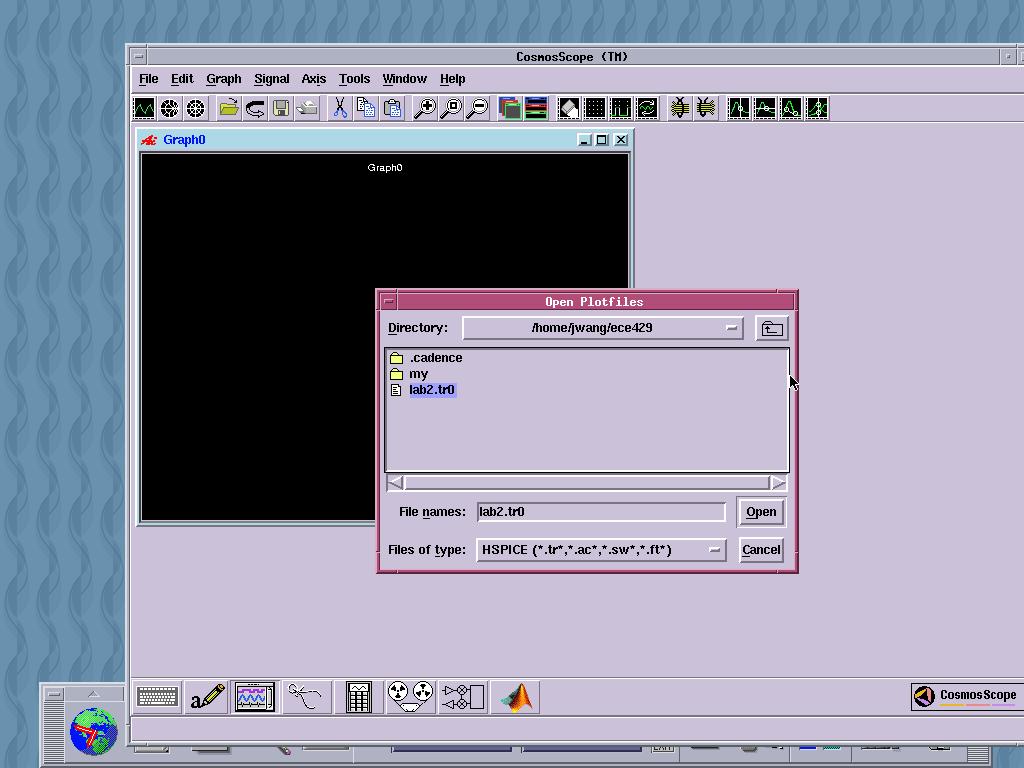Launch the MATLAB logo tool
Viewport: 1024px width, 768px height.
click(516, 697)
